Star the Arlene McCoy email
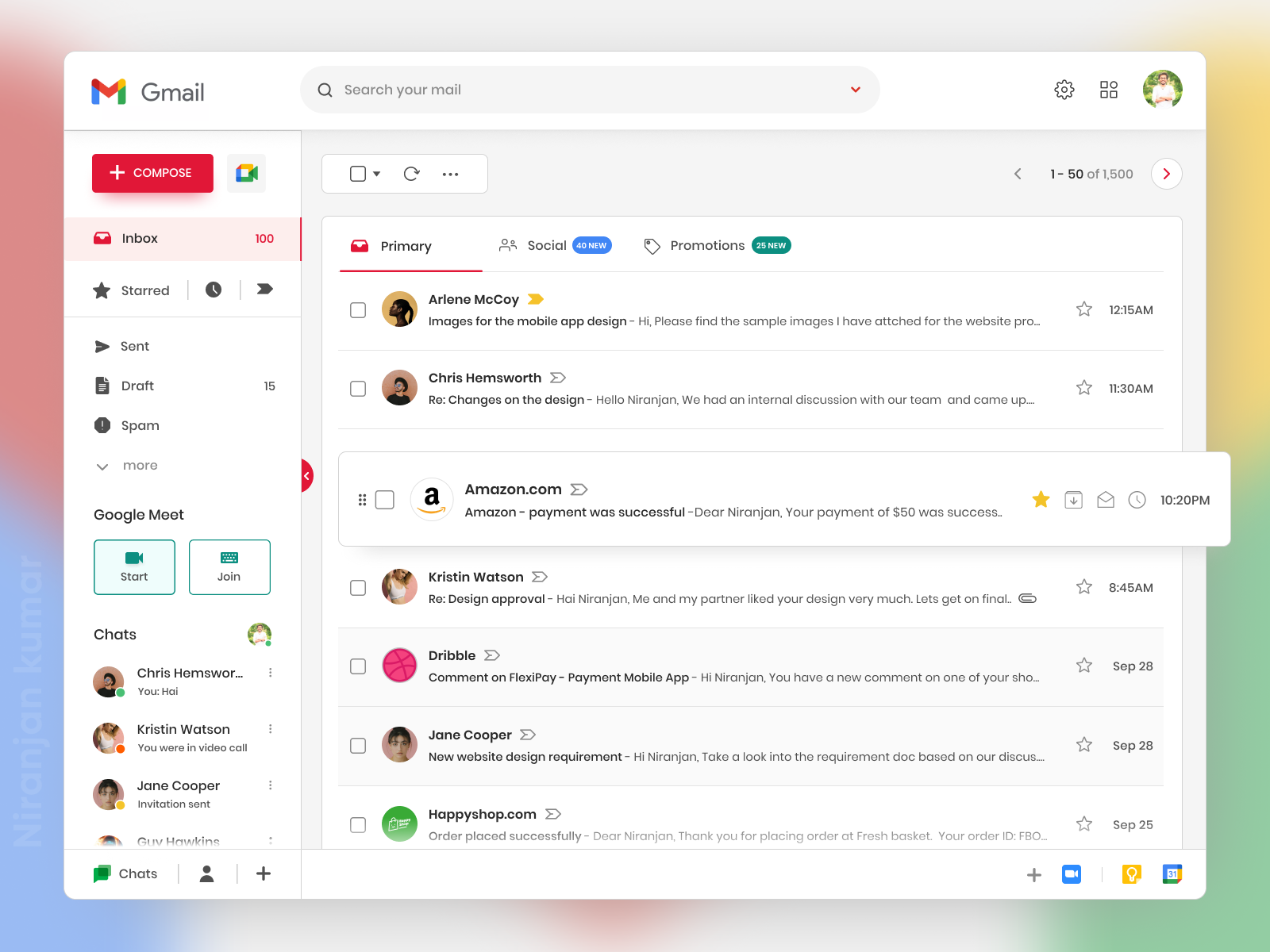This screenshot has height=952, width=1270. pos(1084,309)
